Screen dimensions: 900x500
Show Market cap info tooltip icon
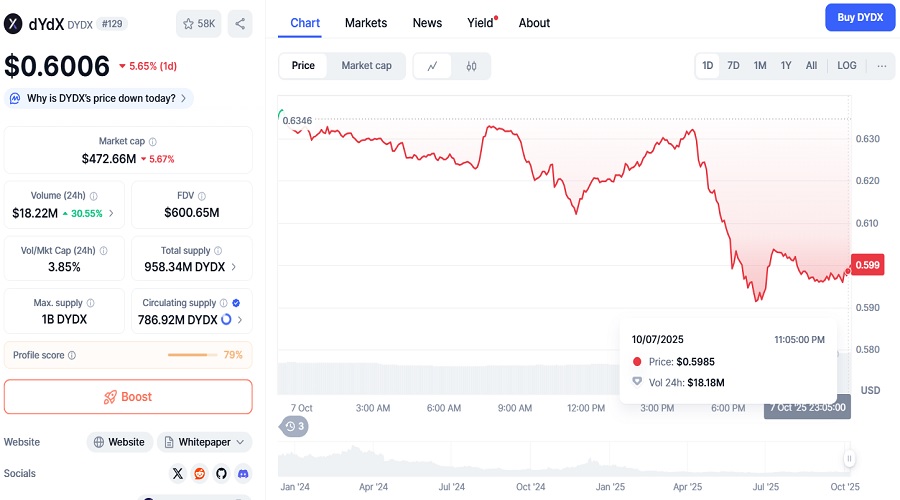[x=153, y=142]
